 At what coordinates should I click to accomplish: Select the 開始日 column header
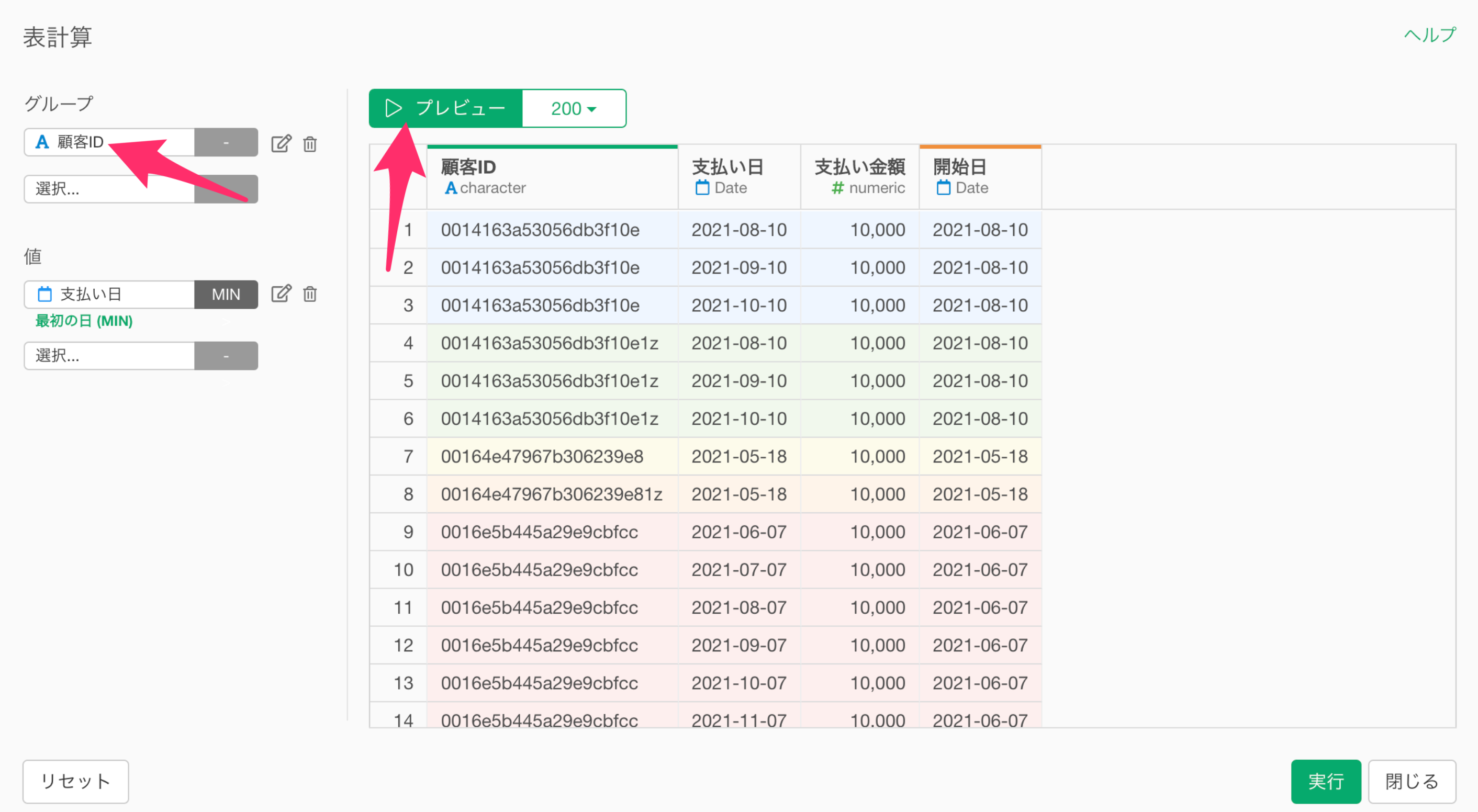tap(980, 177)
